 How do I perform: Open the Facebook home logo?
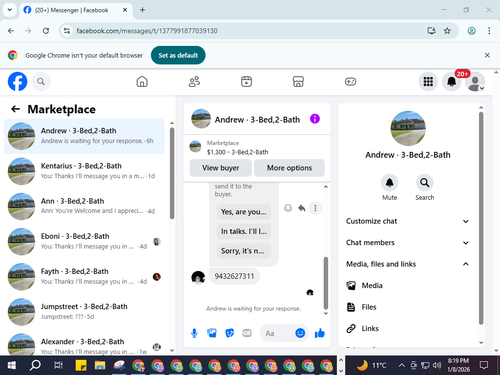[17, 81]
